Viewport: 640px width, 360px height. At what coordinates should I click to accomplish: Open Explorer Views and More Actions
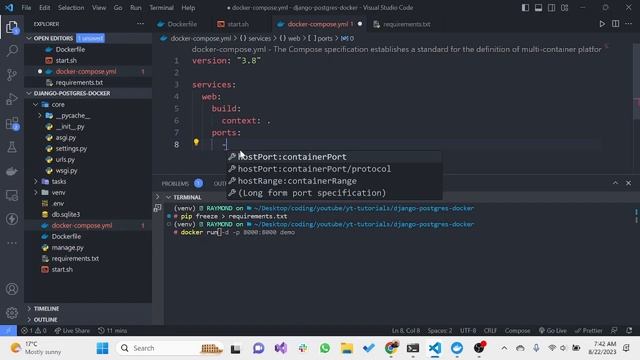pyautogui.click(x=140, y=24)
